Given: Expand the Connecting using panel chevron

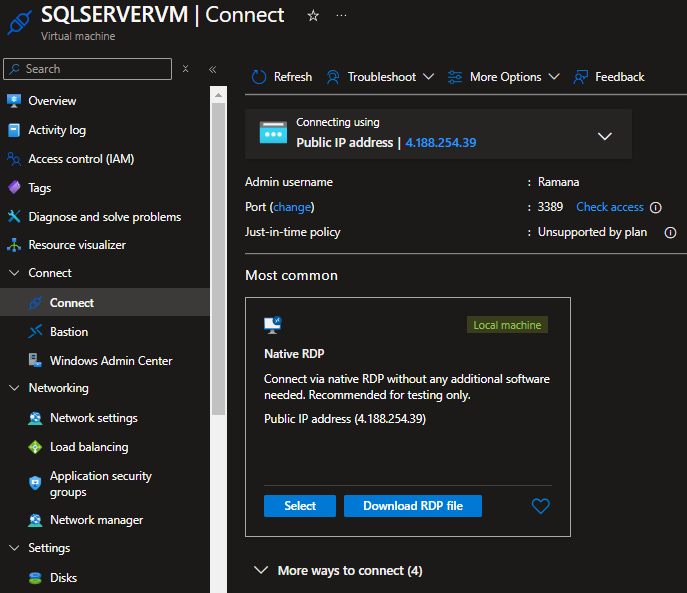Looking at the screenshot, I should click(605, 137).
